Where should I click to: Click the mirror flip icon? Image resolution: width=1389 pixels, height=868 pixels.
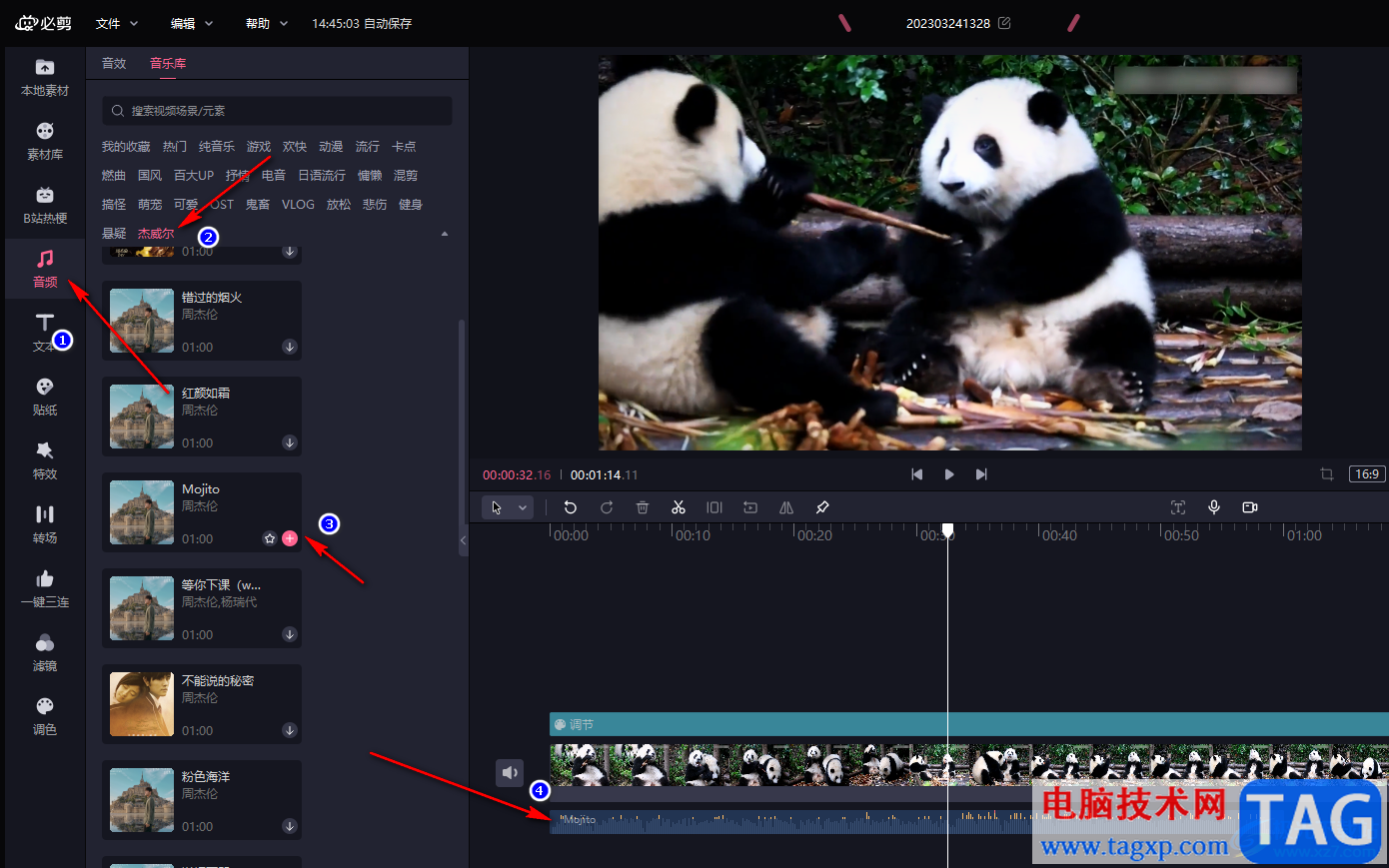(x=786, y=507)
